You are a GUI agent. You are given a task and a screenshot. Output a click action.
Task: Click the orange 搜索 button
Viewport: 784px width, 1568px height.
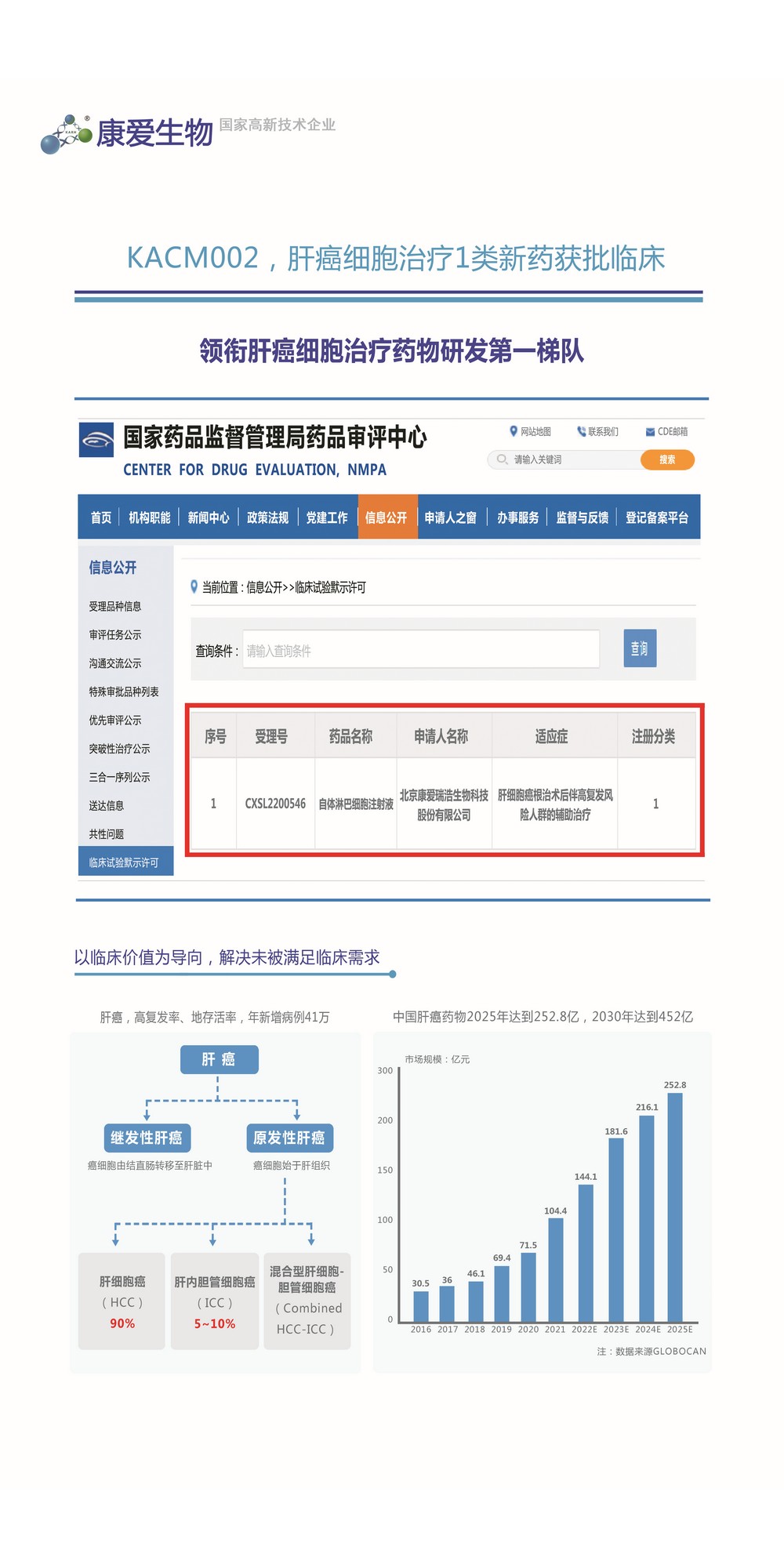coord(667,459)
